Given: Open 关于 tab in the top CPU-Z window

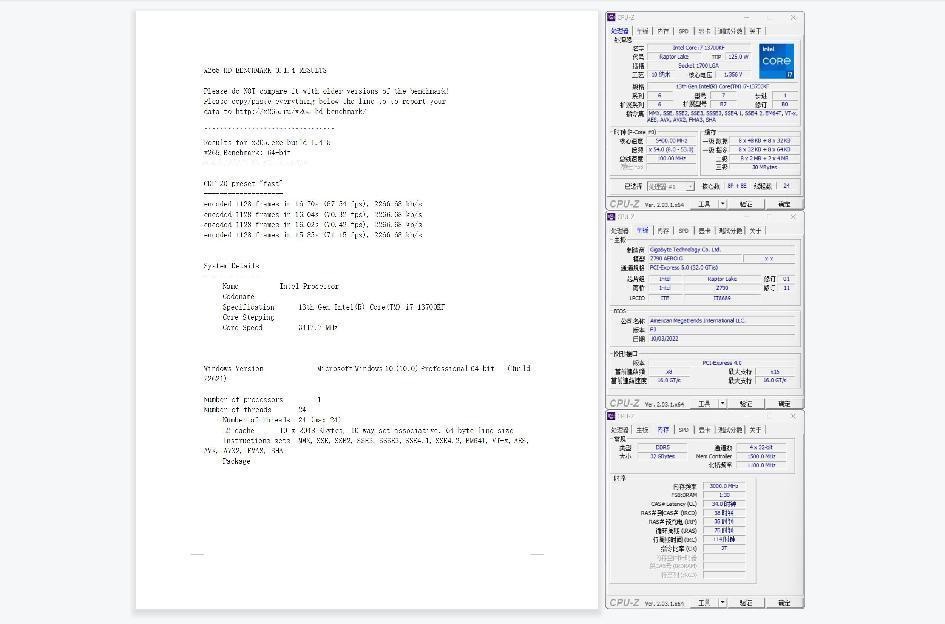Looking at the screenshot, I should tap(755, 31).
